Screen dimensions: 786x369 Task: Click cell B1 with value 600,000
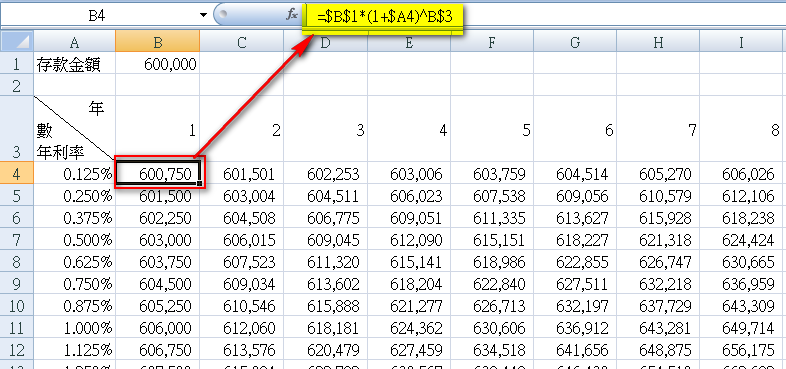[x=157, y=64]
